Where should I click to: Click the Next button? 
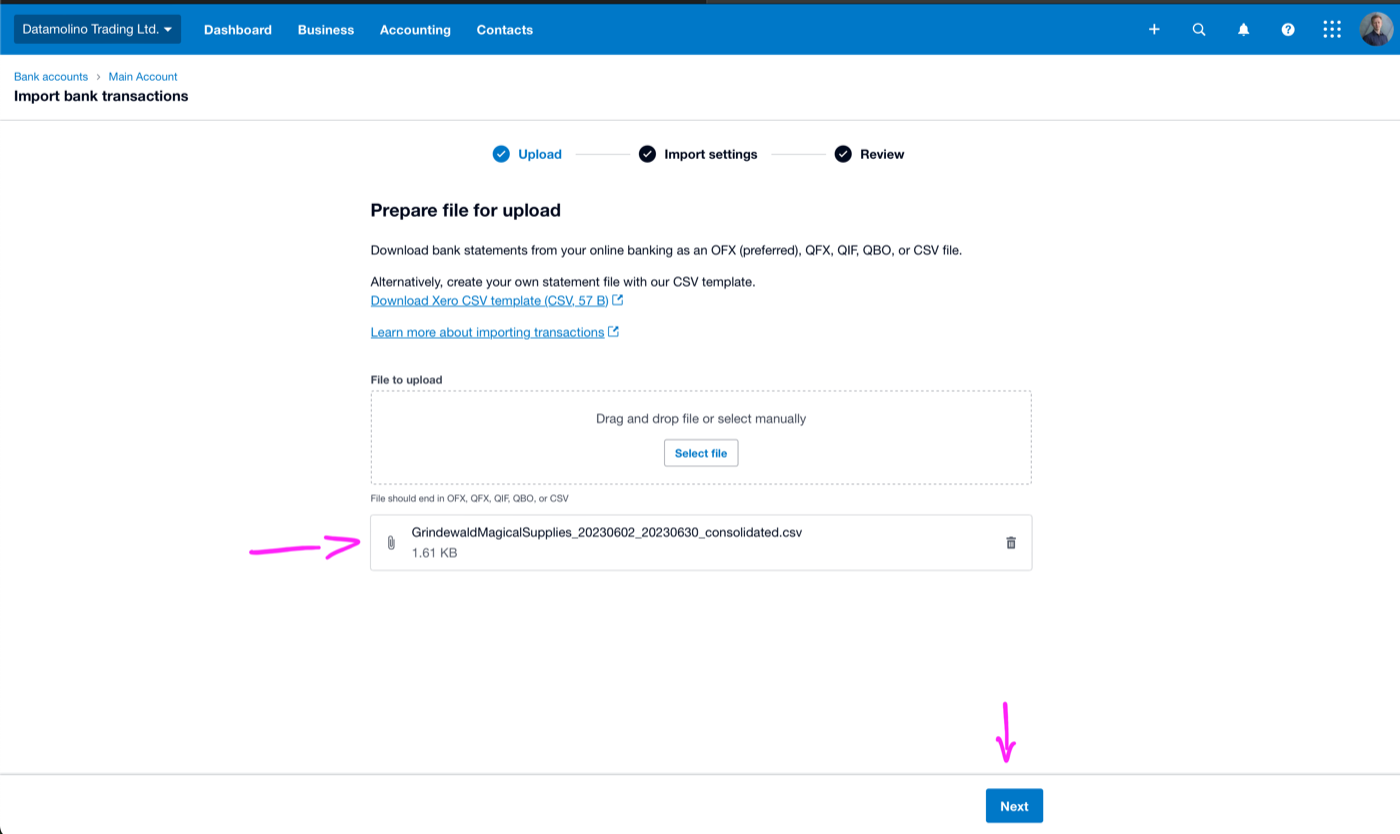(x=1013, y=805)
